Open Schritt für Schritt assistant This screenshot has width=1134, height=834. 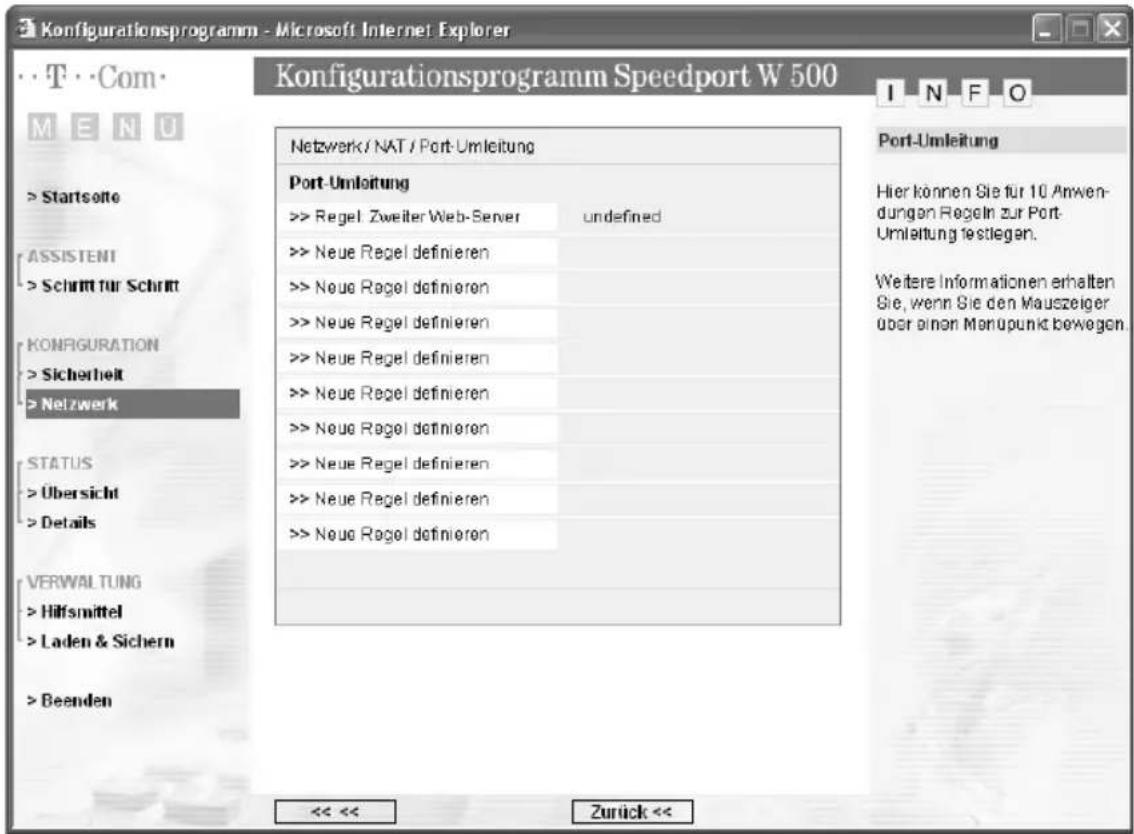[103, 285]
